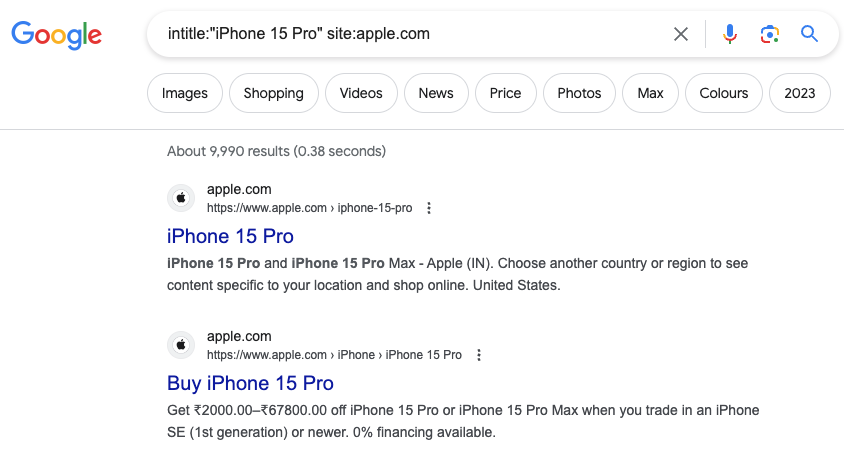Click Apple favicon of first result
The image size is (844, 457).
point(181,198)
